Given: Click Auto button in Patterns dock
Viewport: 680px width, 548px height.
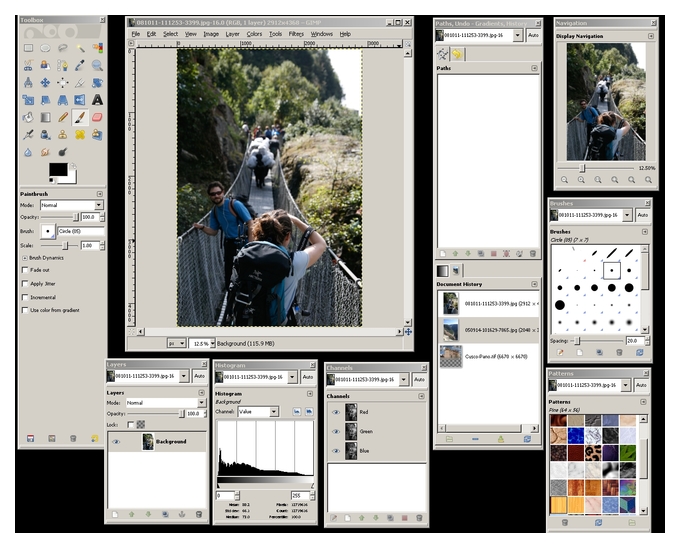Looking at the screenshot, I should pyautogui.click(x=641, y=385).
